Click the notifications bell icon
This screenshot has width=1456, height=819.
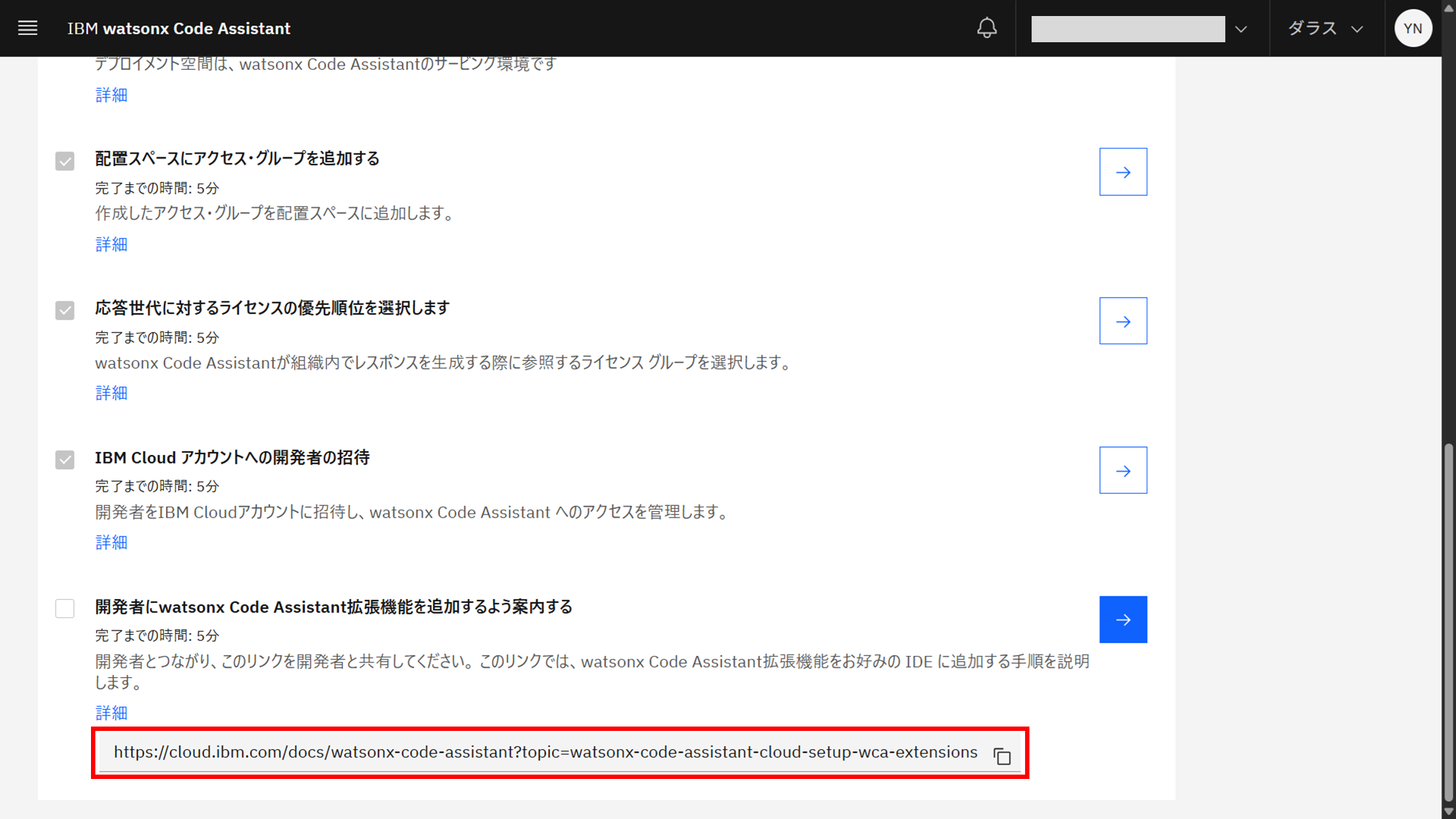pos(986,28)
